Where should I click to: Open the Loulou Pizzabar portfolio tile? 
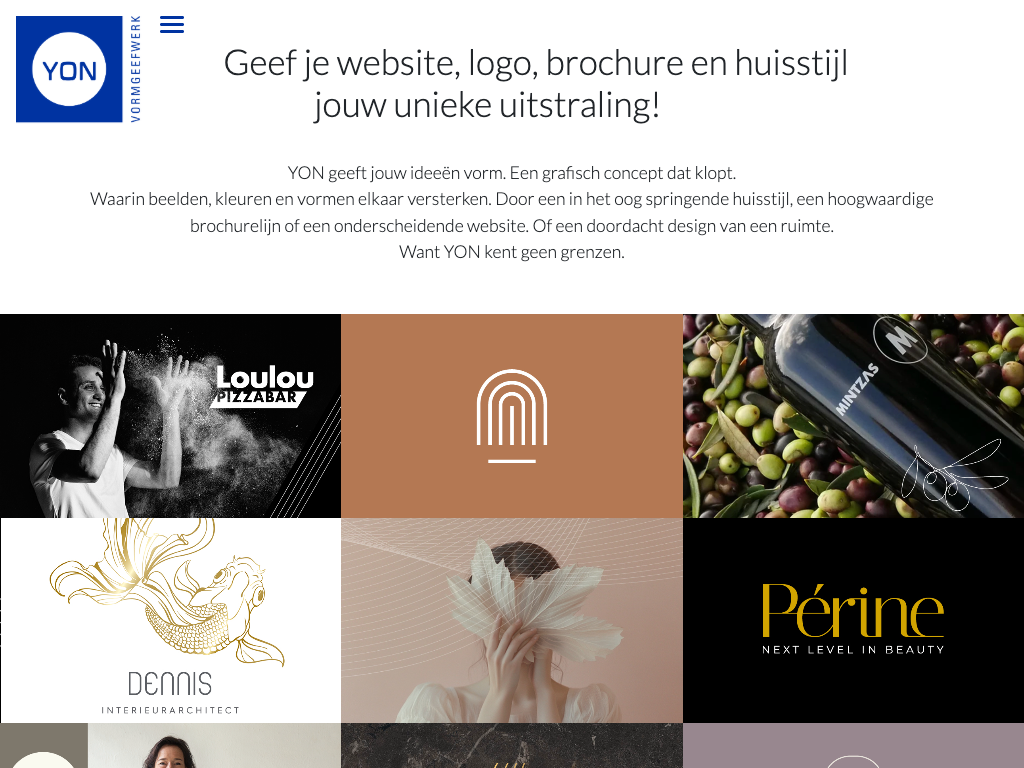tap(170, 416)
